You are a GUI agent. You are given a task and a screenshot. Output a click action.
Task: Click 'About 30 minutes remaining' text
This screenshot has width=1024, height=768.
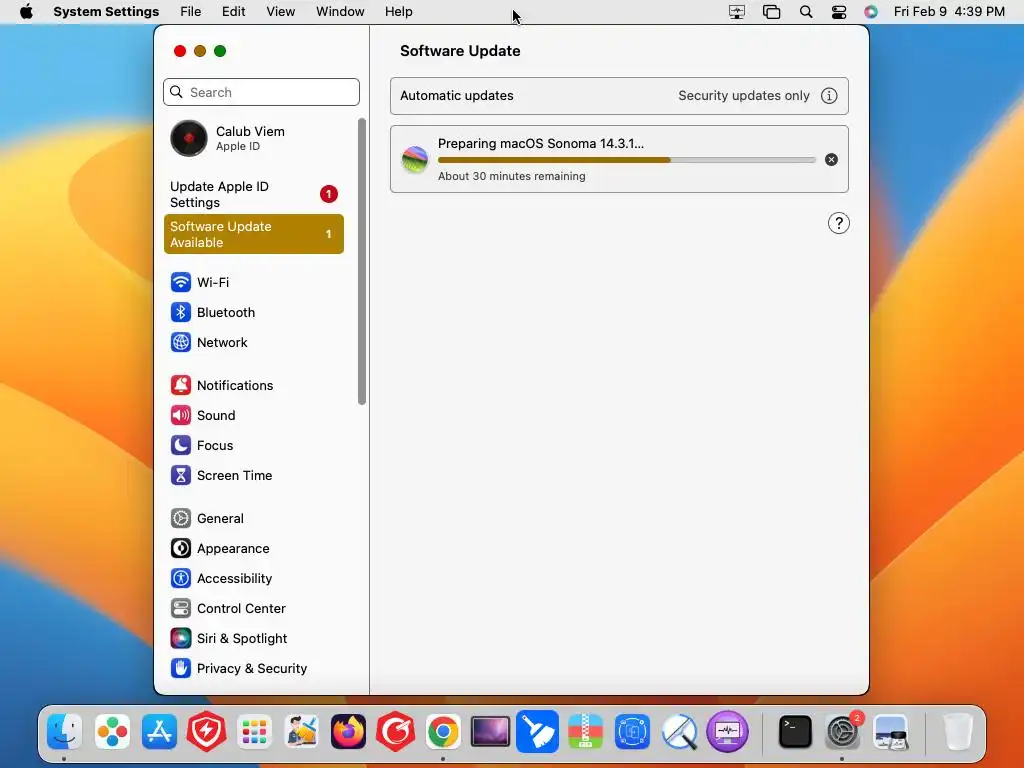(x=511, y=176)
